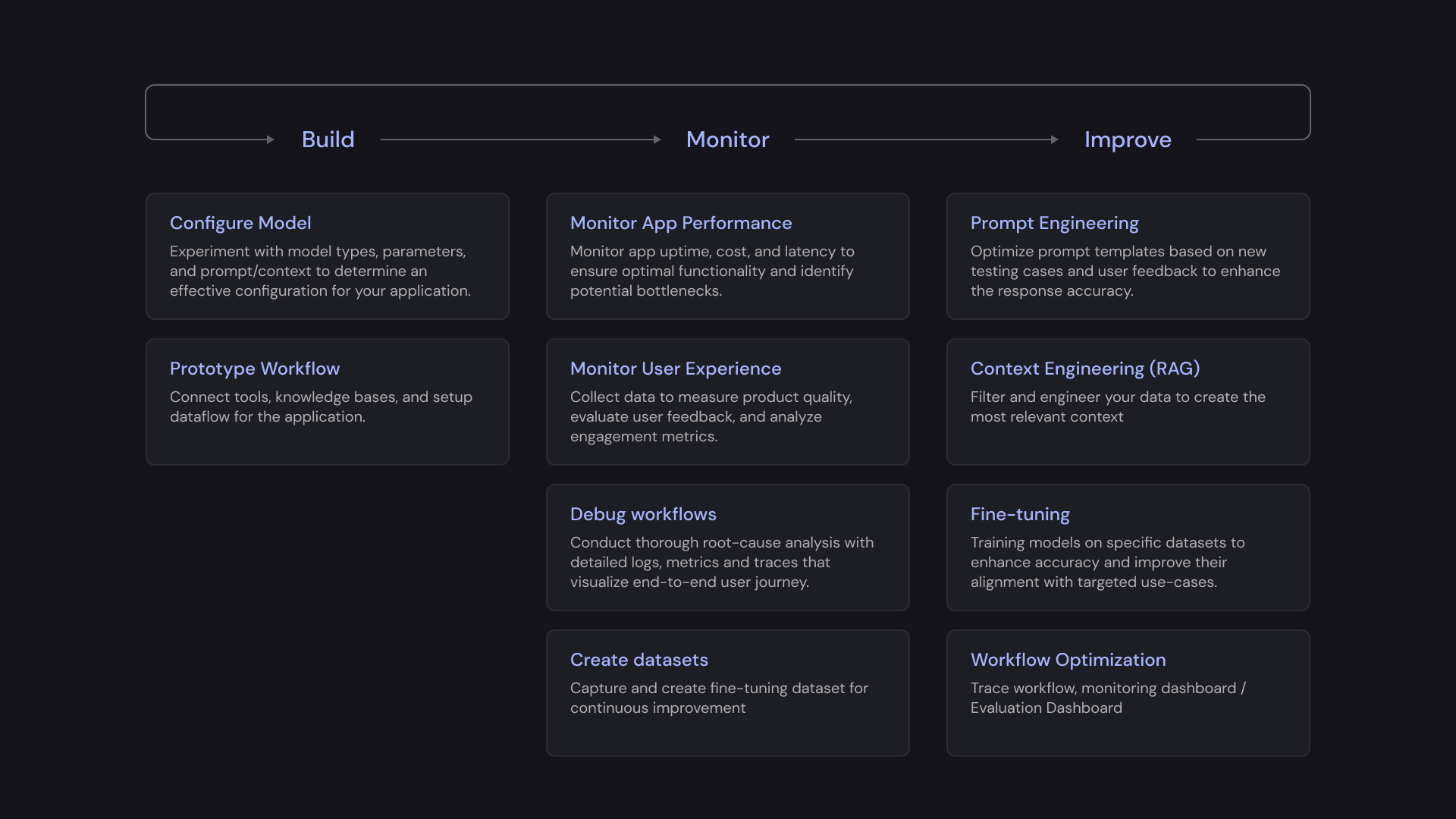1456x819 pixels.
Task: Open the Debug workflows card
Action: pyautogui.click(x=726, y=547)
